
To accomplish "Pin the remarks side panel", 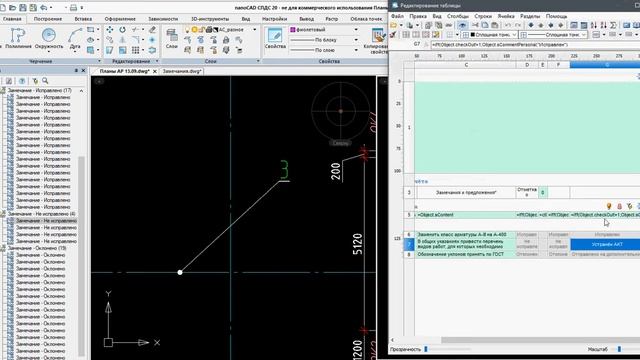I will [x=76, y=71].
